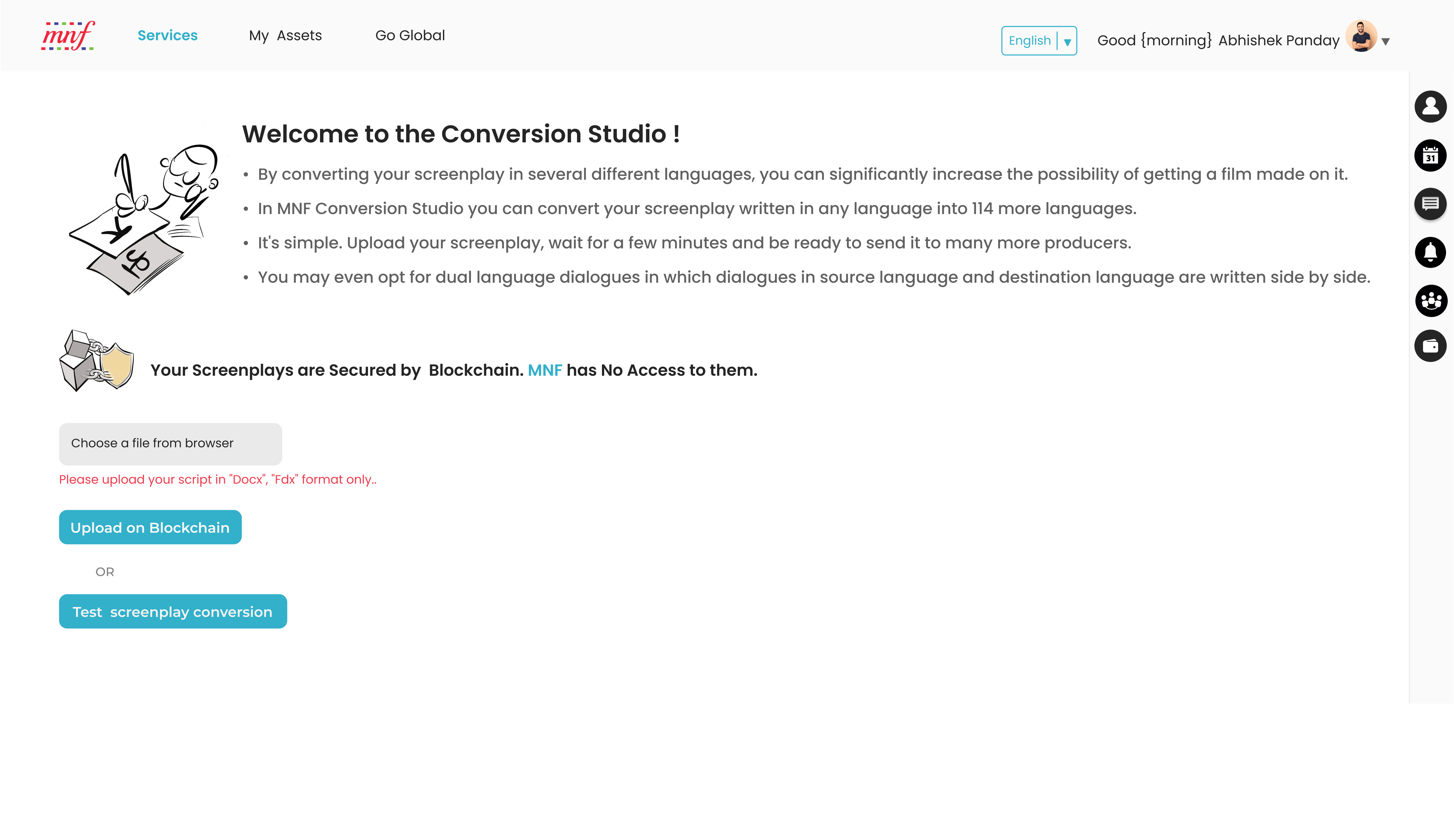Open the chat messages icon

pyautogui.click(x=1430, y=204)
